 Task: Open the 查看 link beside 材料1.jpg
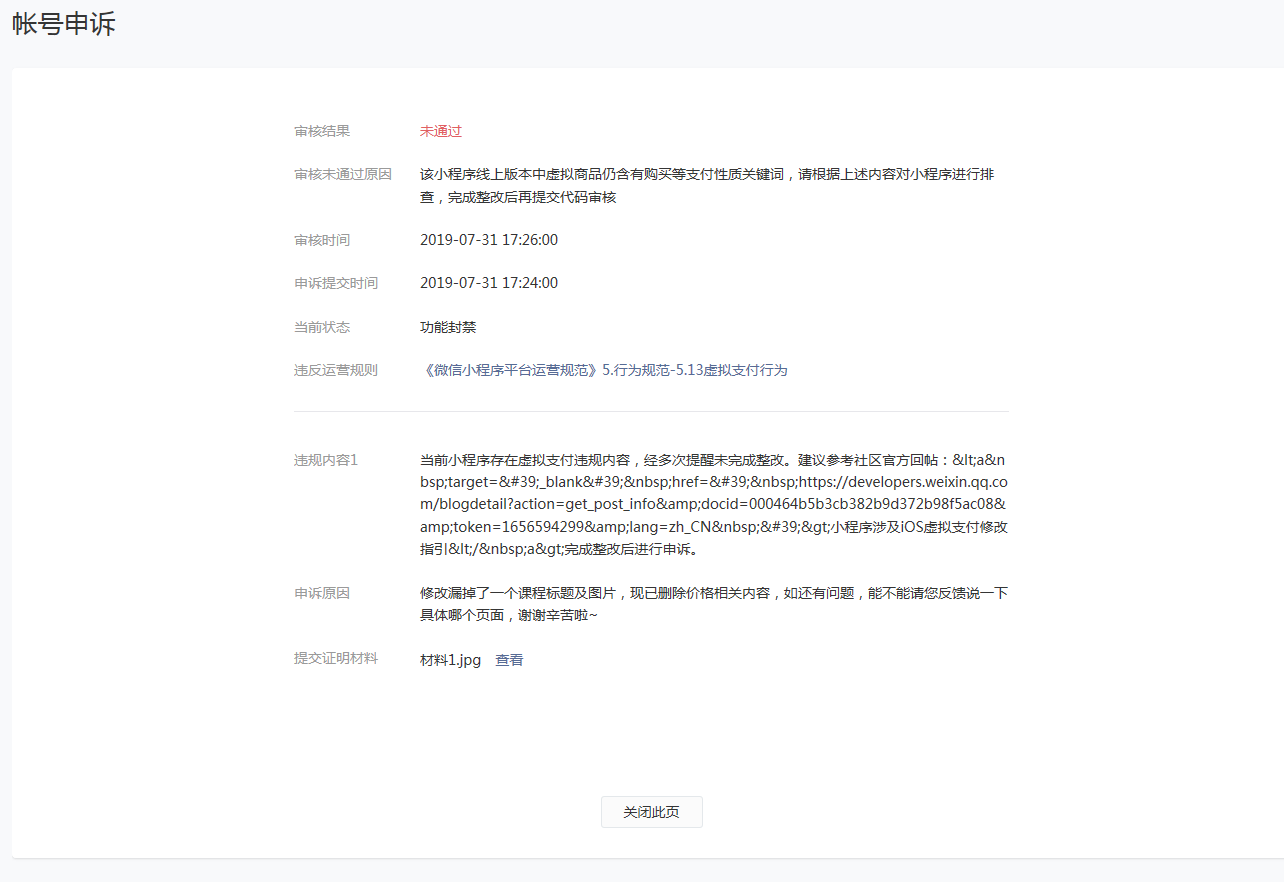click(x=509, y=660)
